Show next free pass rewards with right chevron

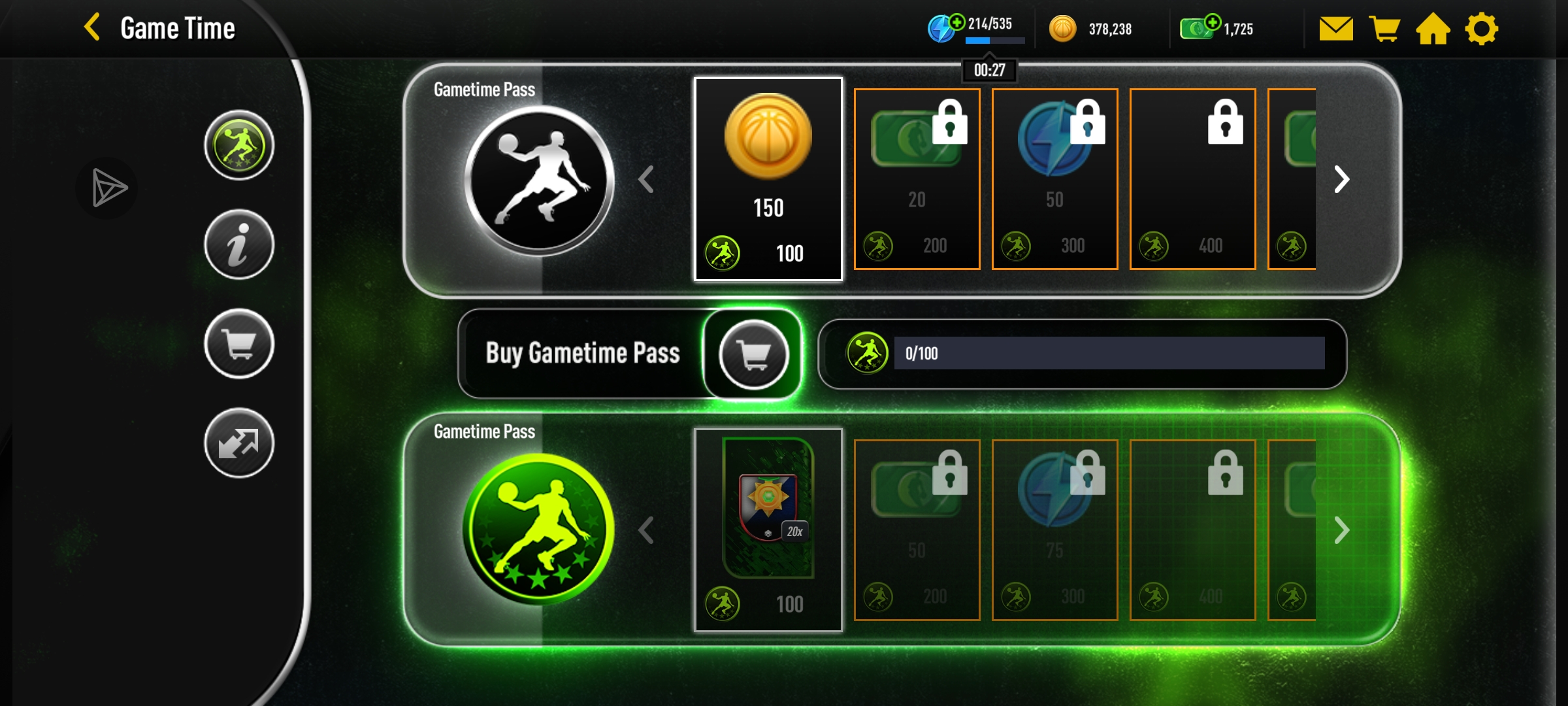coord(1341,179)
